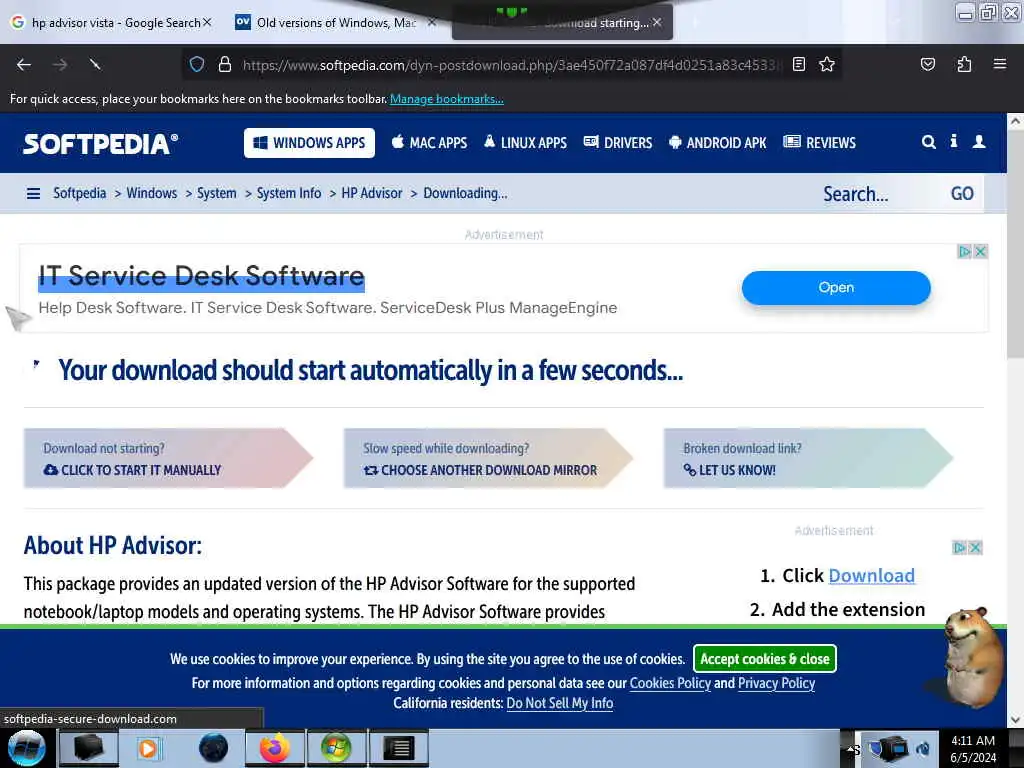Viewport: 1024px width, 768px height.
Task: Select the Mac Apps tab
Action: (x=429, y=142)
